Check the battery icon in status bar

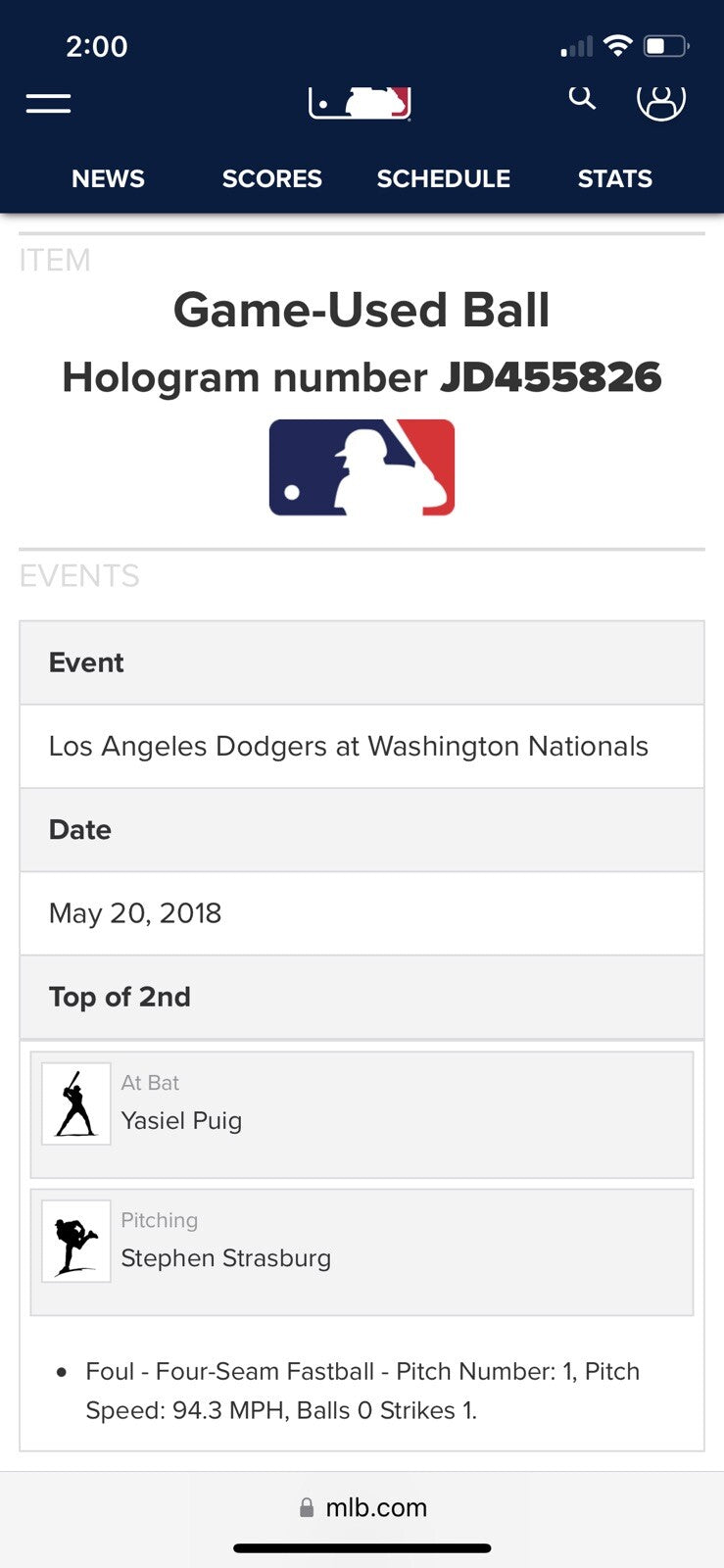pos(666,46)
